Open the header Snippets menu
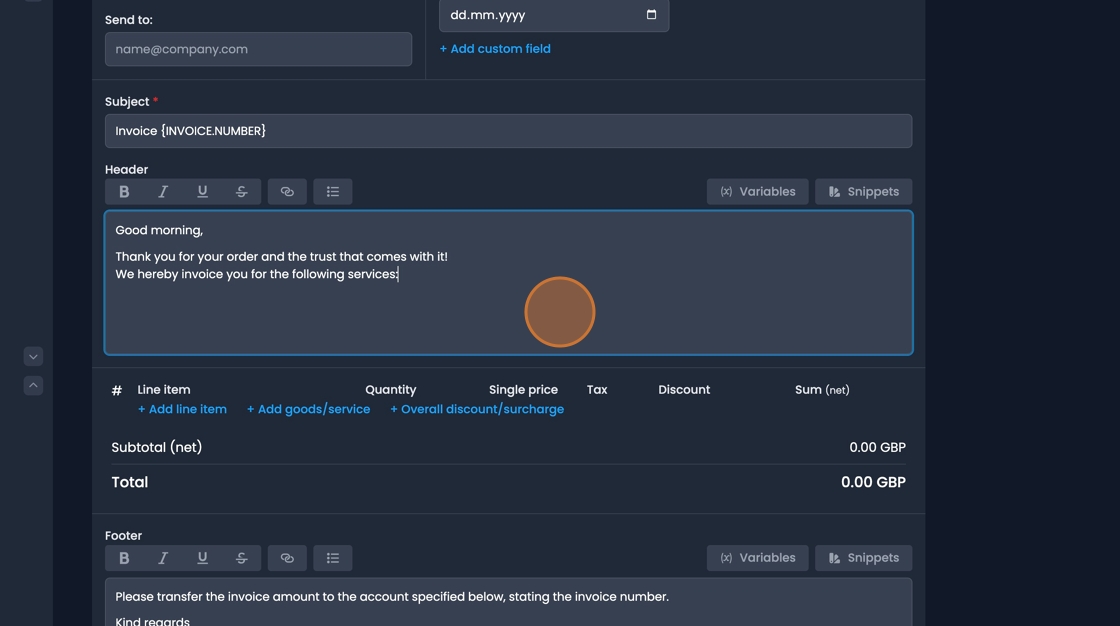This screenshot has height=626, width=1120. [863, 191]
